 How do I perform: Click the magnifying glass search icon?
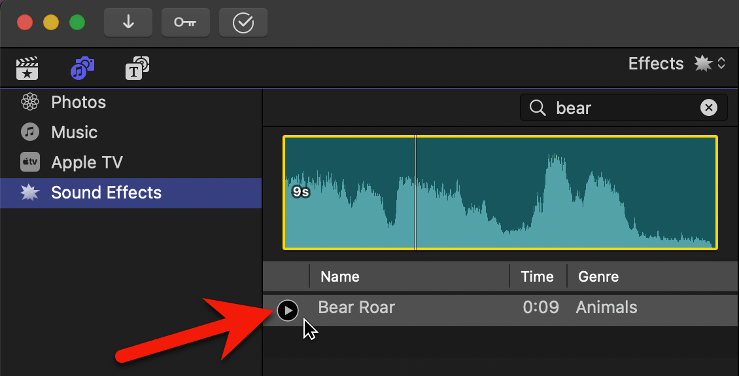(537, 108)
